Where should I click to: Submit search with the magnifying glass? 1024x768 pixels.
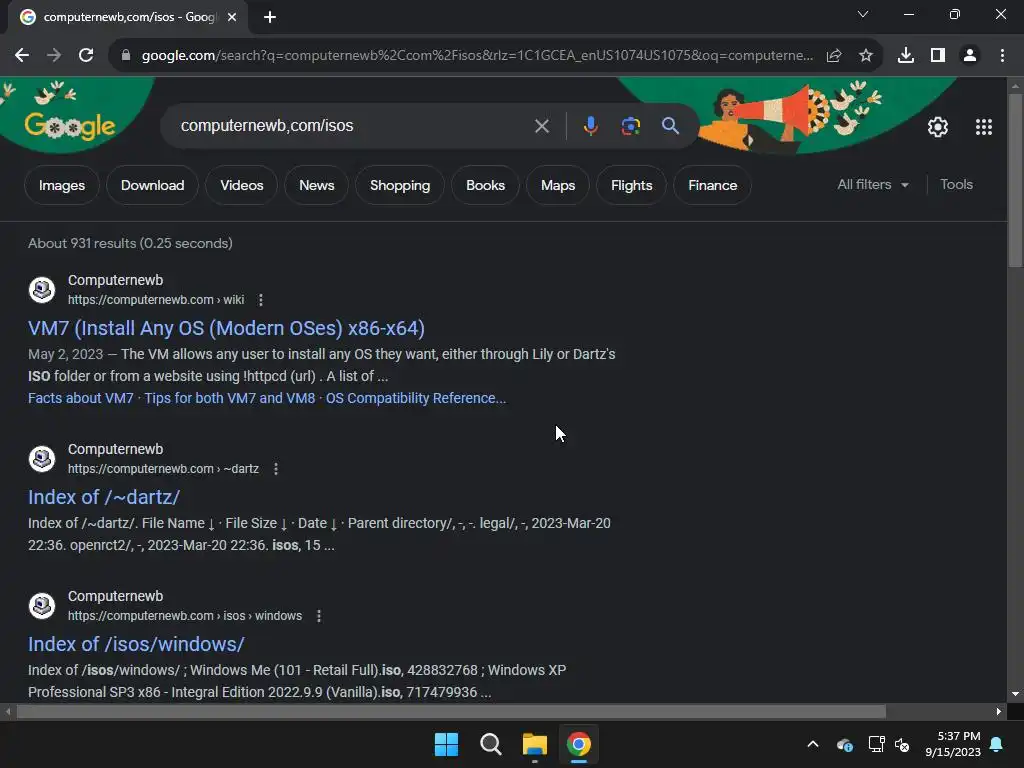pos(670,125)
